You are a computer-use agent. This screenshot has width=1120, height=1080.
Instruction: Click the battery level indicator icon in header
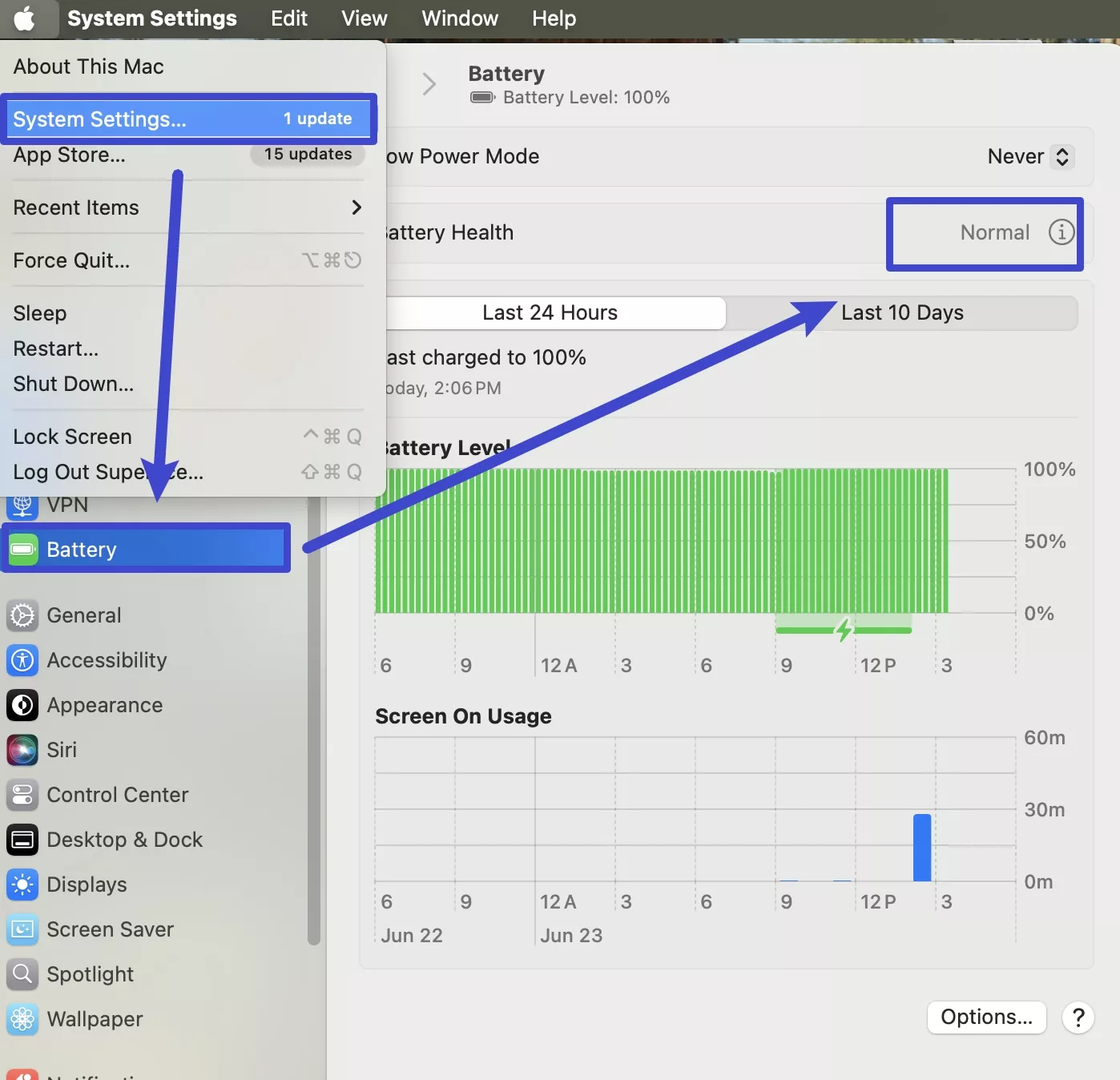click(482, 98)
